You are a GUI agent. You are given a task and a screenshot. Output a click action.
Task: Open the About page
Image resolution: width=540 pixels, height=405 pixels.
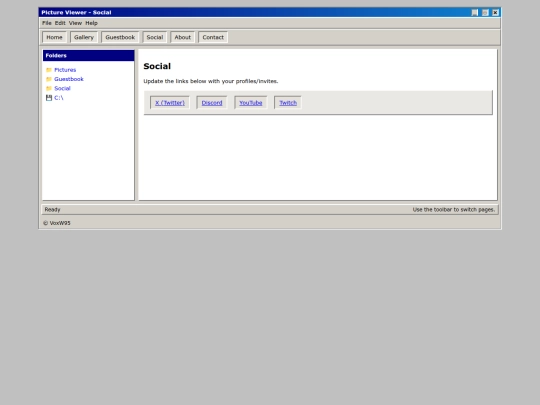coord(183,37)
